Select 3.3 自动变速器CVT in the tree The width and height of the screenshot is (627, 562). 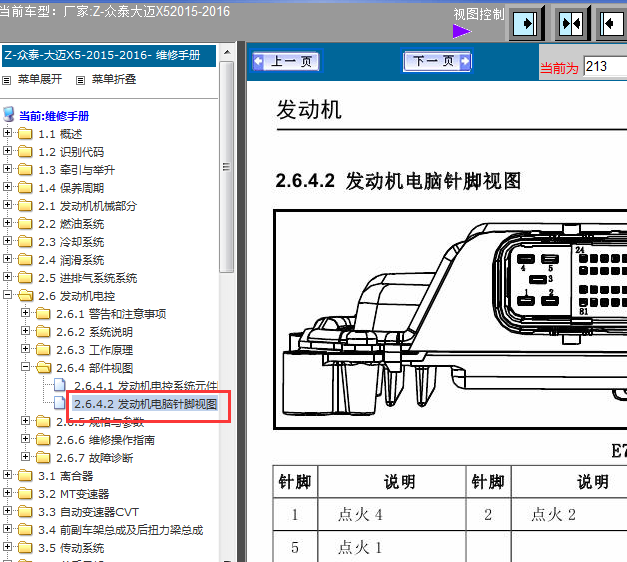(88, 512)
